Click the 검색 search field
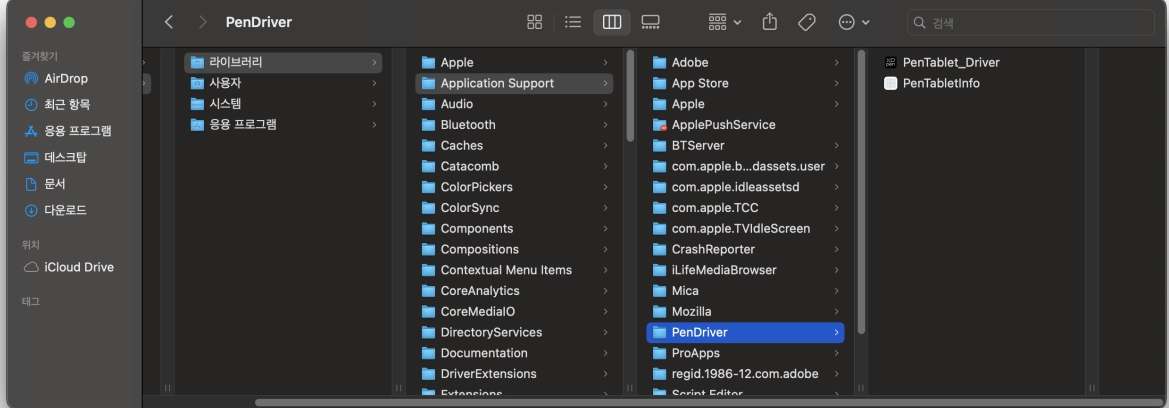 tap(1030, 22)
